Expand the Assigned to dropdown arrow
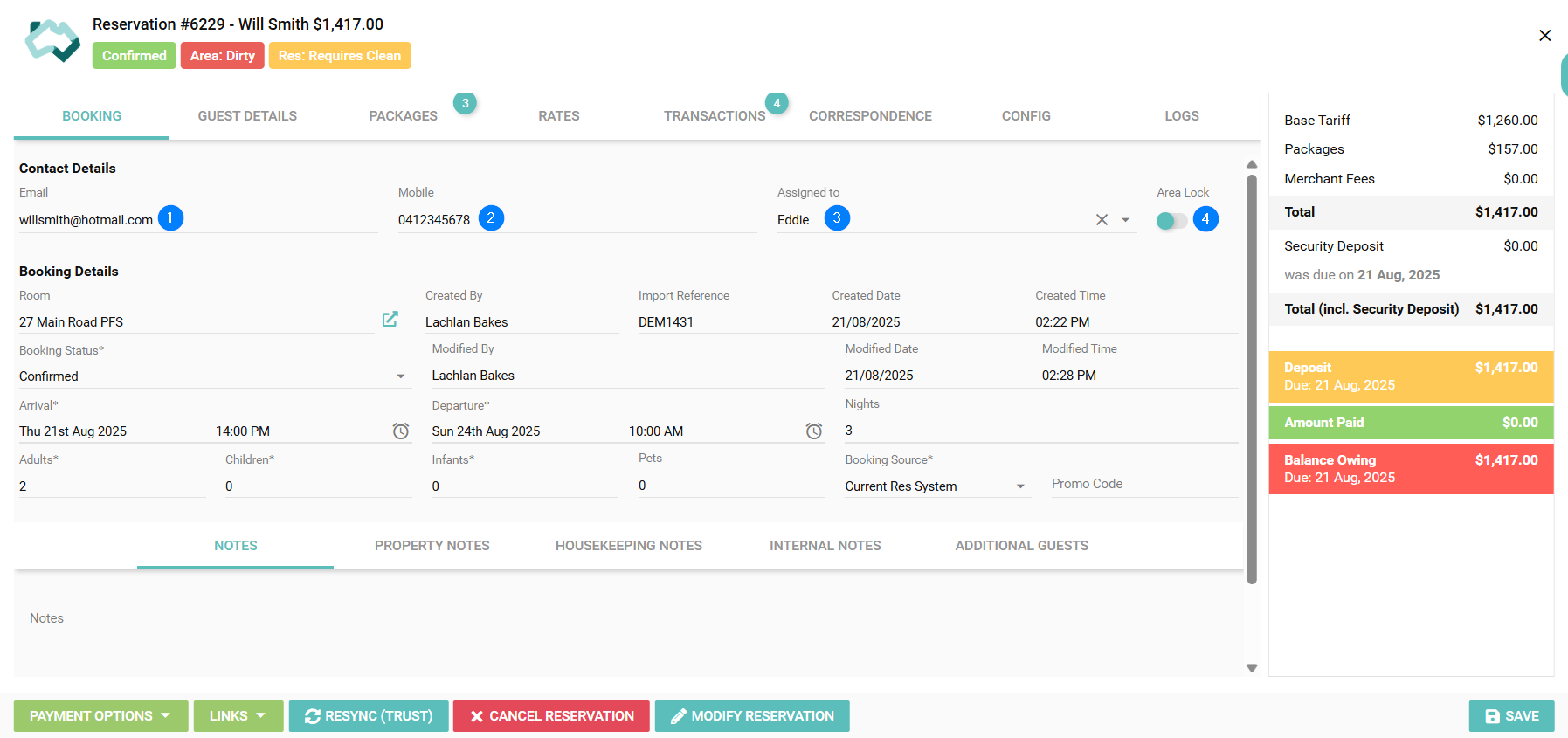 1125,220
